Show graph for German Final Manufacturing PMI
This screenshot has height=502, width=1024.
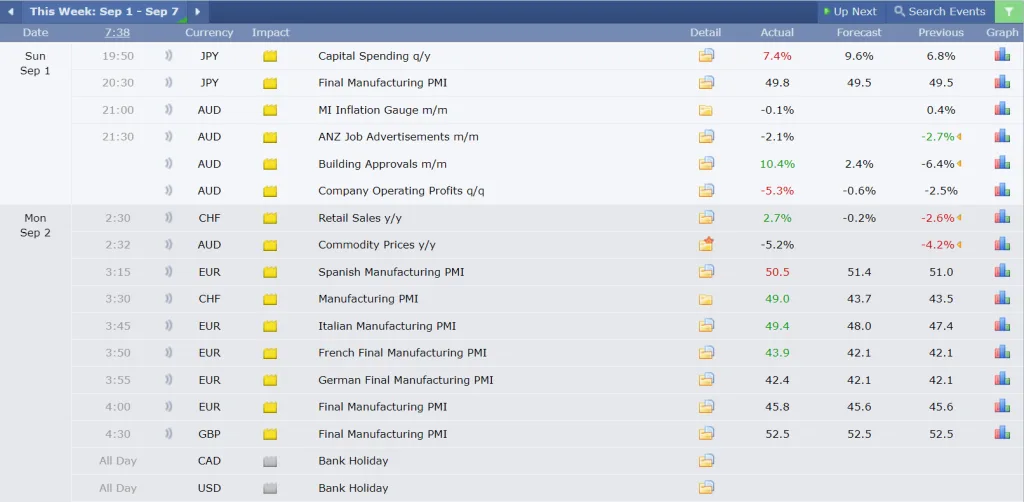coord(1001,379)
